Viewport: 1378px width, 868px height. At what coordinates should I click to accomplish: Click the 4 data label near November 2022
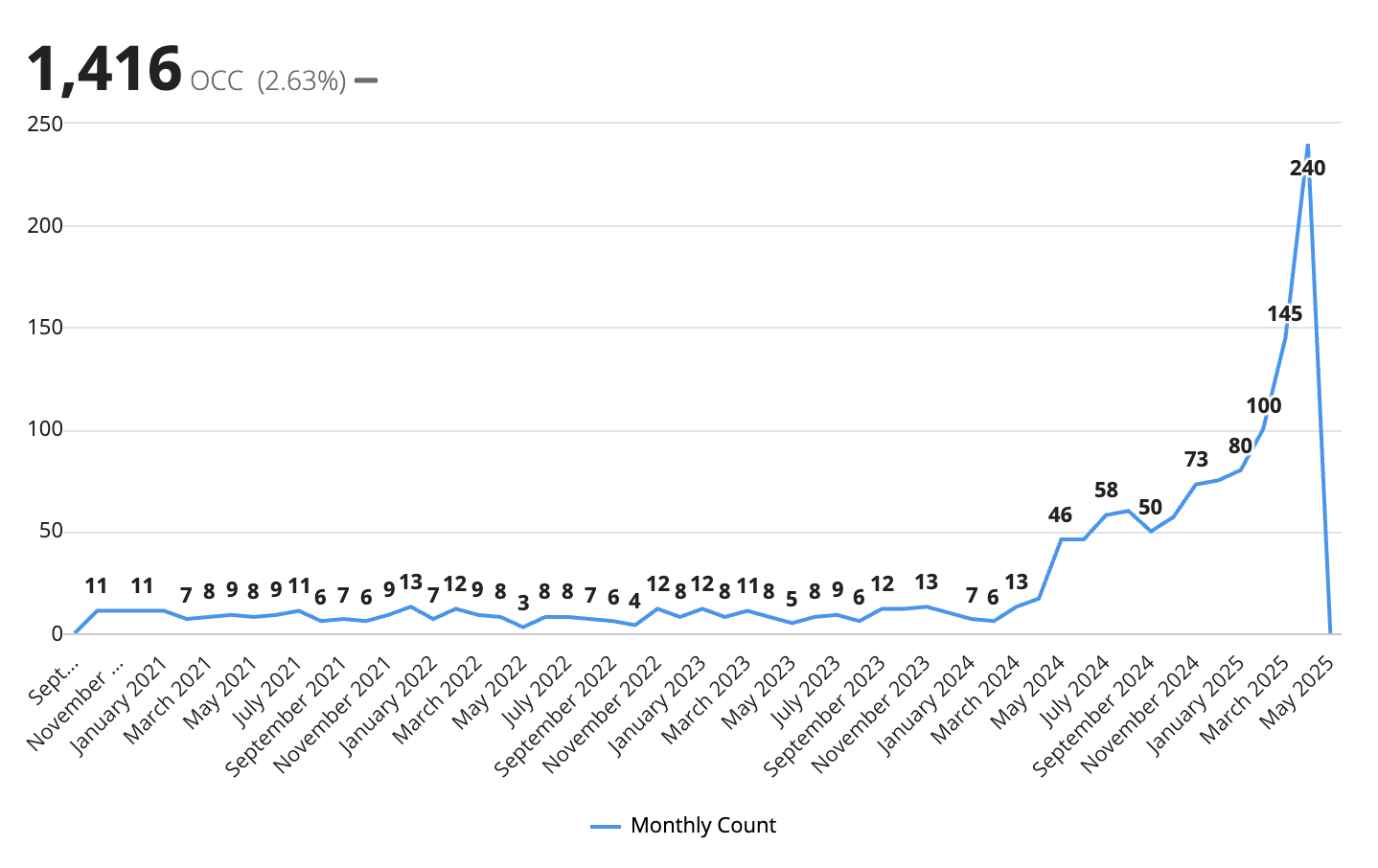[x=634, y=602]
